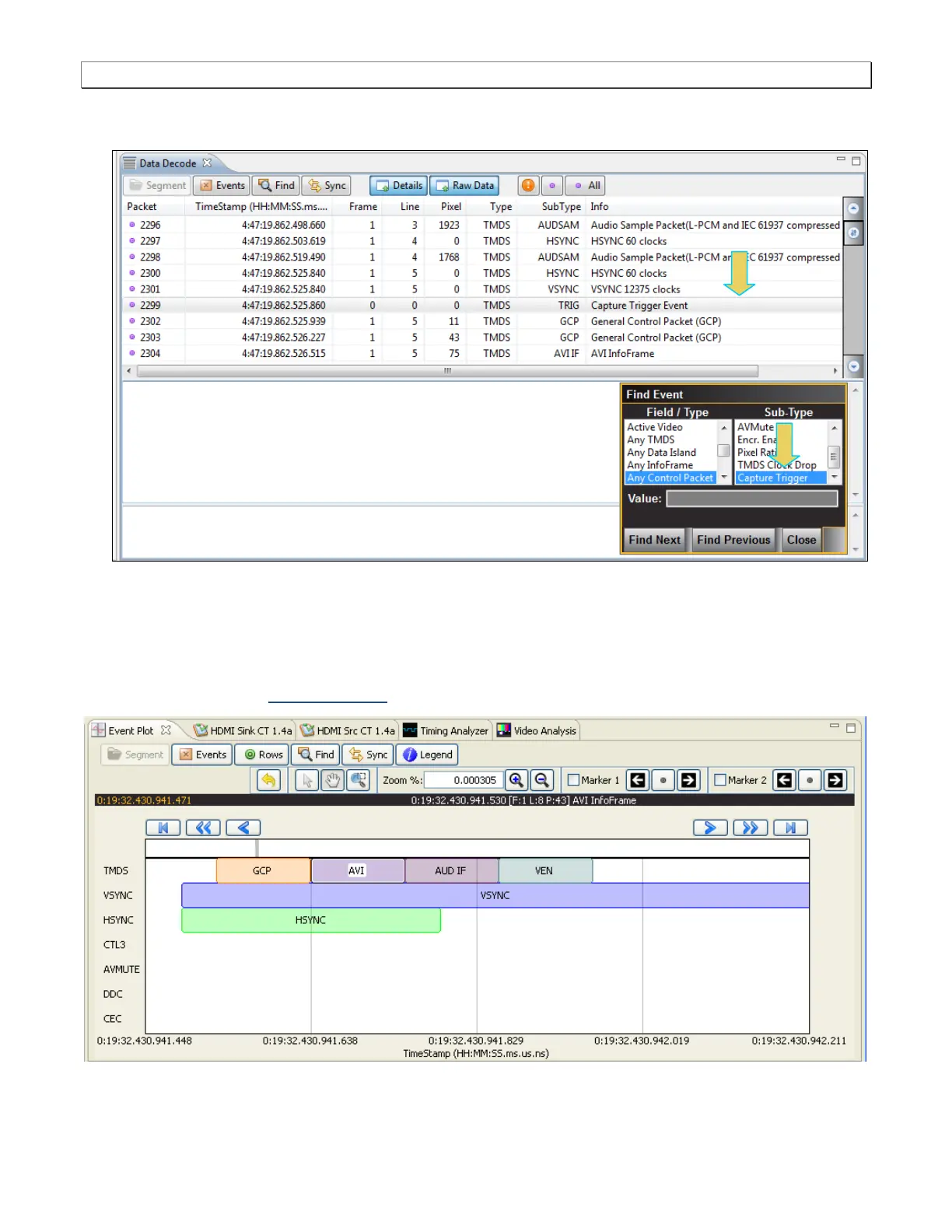Toggle the Raw Data view
Image resolution: width=952 pixels, height=1232 pixels.
coord(465,186)
